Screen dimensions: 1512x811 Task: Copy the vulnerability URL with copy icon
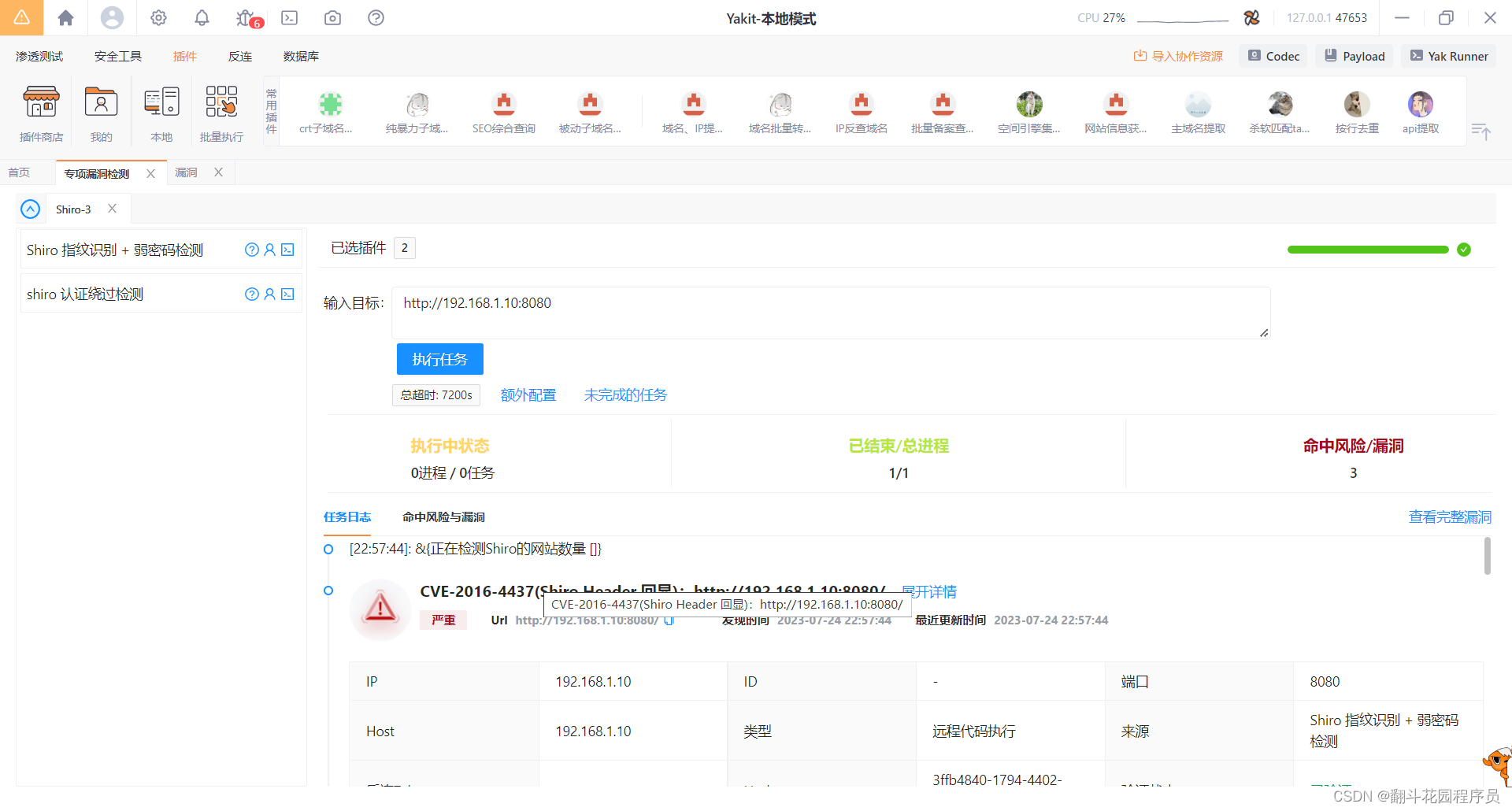pyautogui.click(x=669, y=620)
